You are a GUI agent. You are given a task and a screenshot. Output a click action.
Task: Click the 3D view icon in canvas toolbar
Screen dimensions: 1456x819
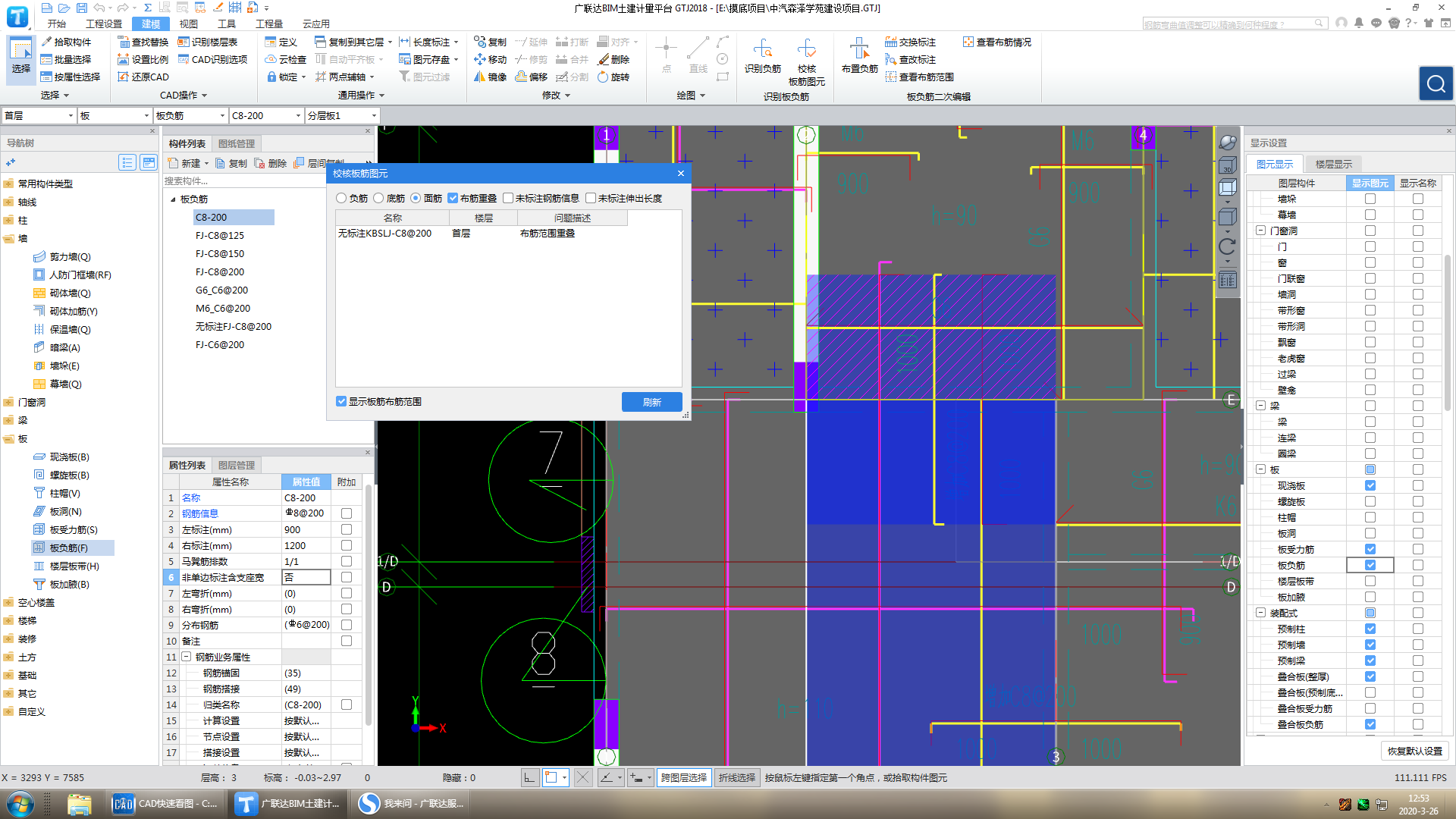[x=1227, y=165]
